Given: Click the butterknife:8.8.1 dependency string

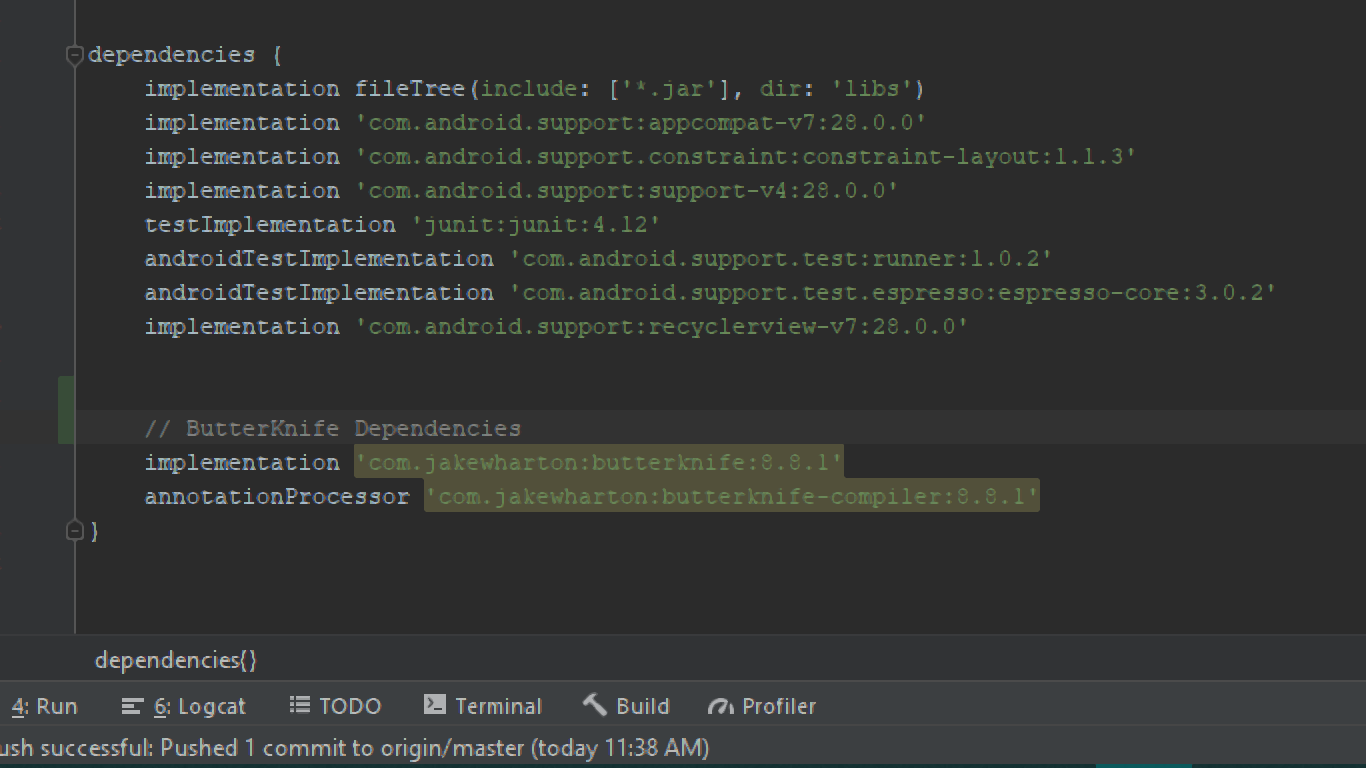Looking at the screenshot, I should 599,463.
